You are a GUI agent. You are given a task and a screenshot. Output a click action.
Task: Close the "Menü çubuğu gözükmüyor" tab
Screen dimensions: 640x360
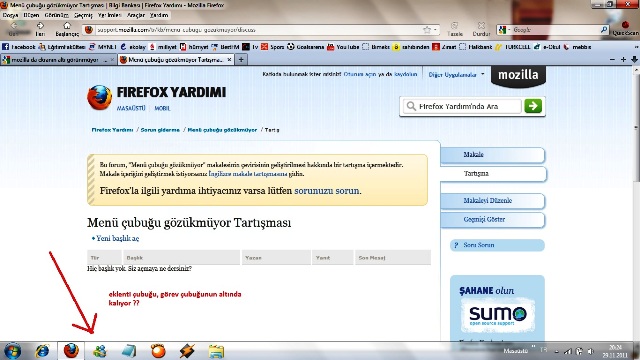229,60
